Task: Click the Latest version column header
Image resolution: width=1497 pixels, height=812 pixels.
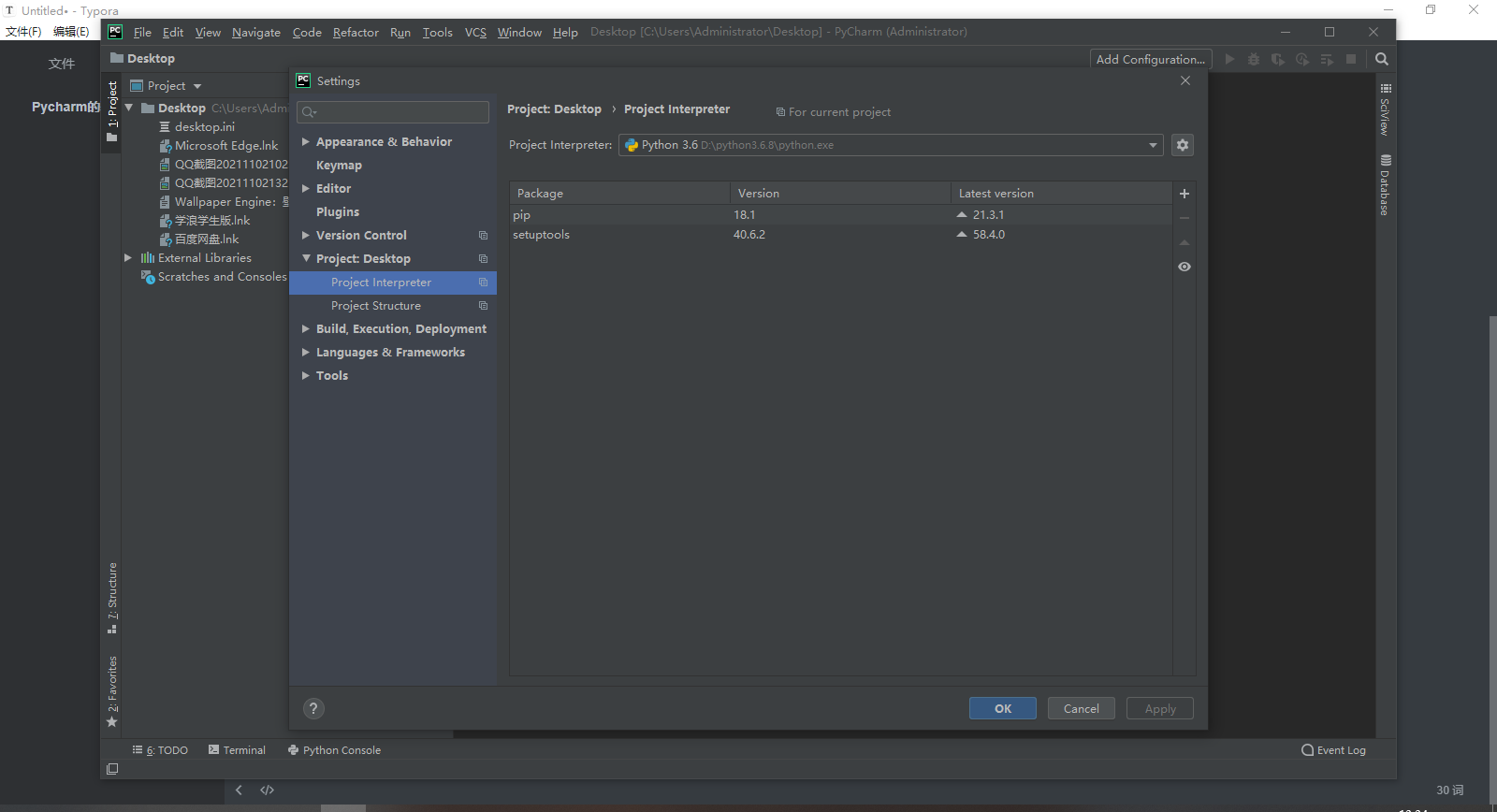Action: coord(1061,194)
